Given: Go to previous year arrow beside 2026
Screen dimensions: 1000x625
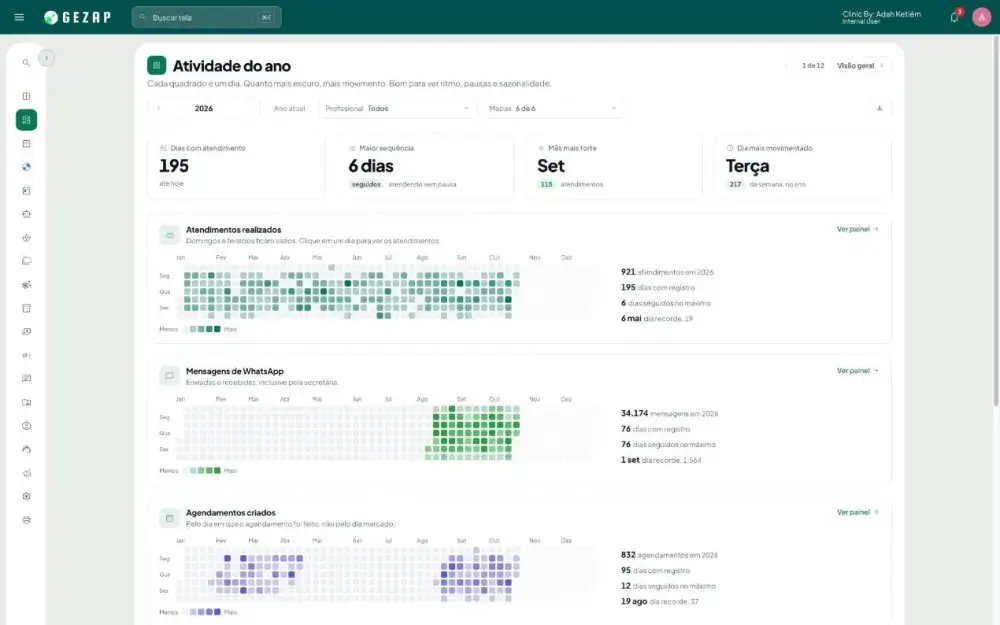Looking at the screenshot, I should [x=159, y=108].
